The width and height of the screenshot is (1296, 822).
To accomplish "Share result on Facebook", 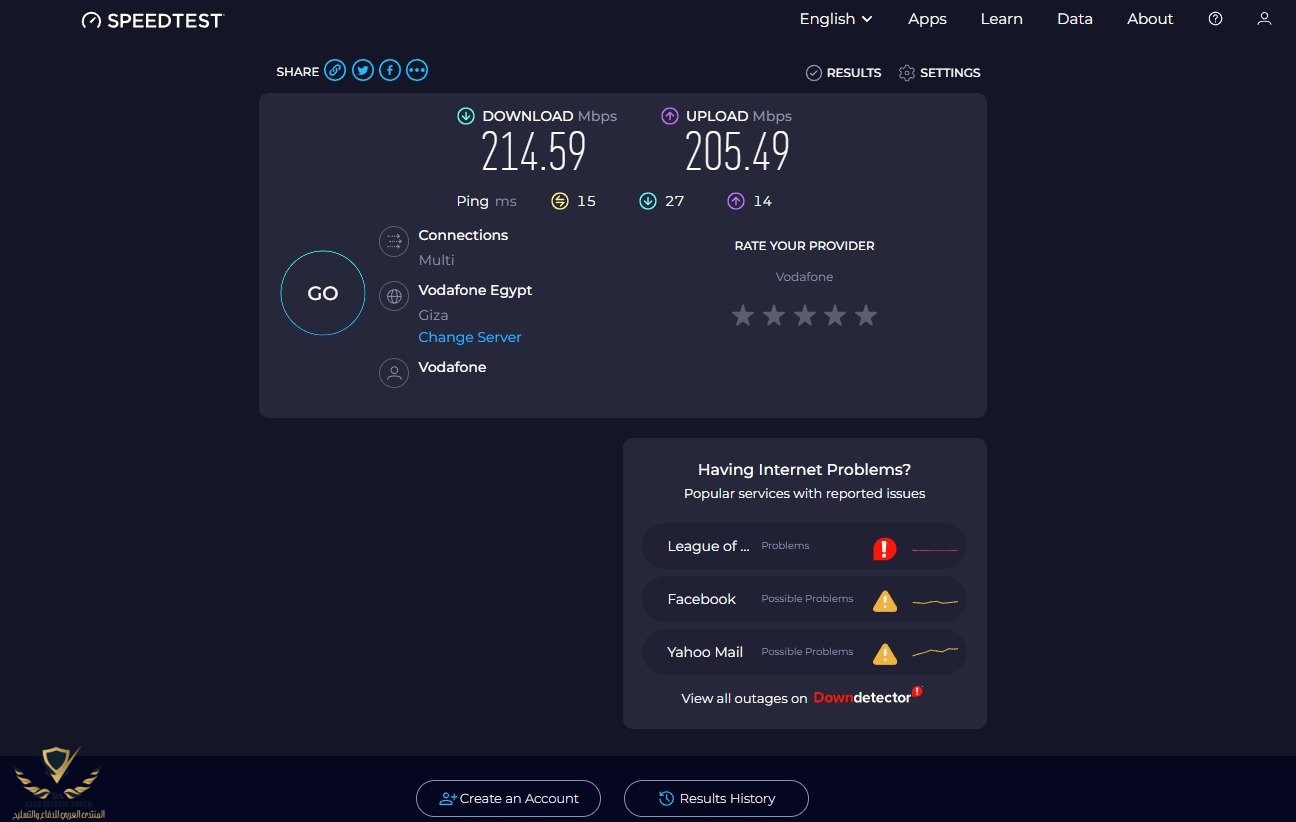I will coord(390,71).
